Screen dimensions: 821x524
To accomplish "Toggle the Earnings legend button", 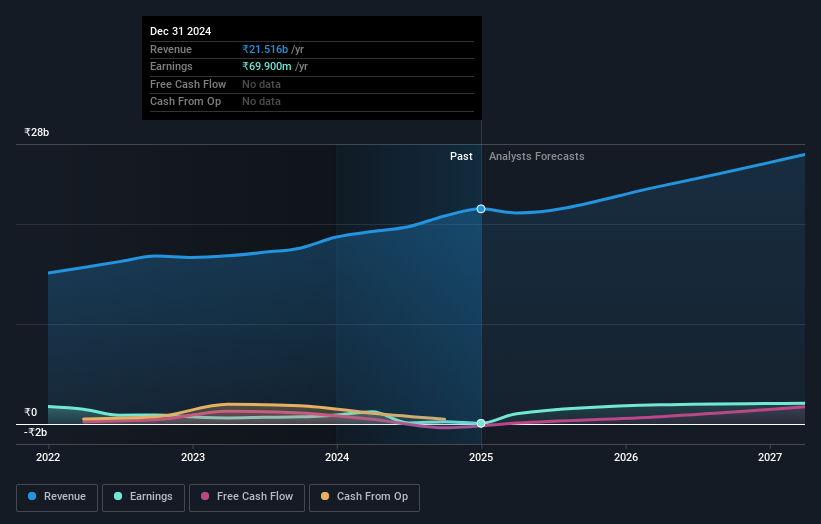I will (143, 497).
